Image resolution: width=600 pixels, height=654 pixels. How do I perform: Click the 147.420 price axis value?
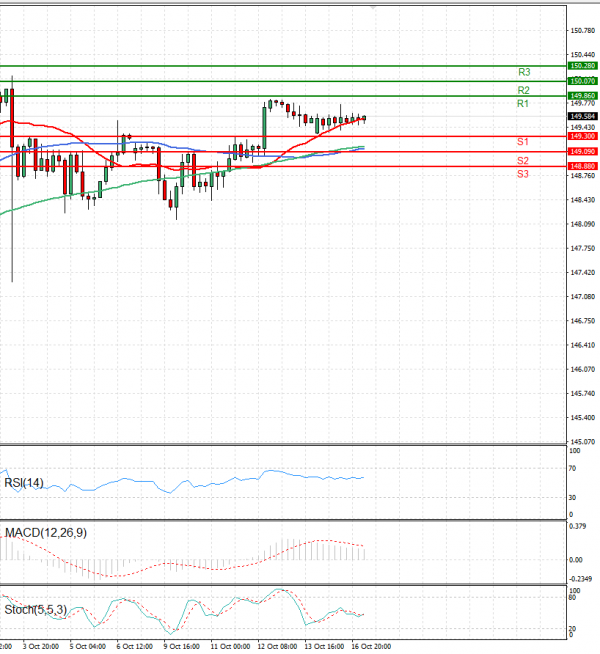point(582,272)
